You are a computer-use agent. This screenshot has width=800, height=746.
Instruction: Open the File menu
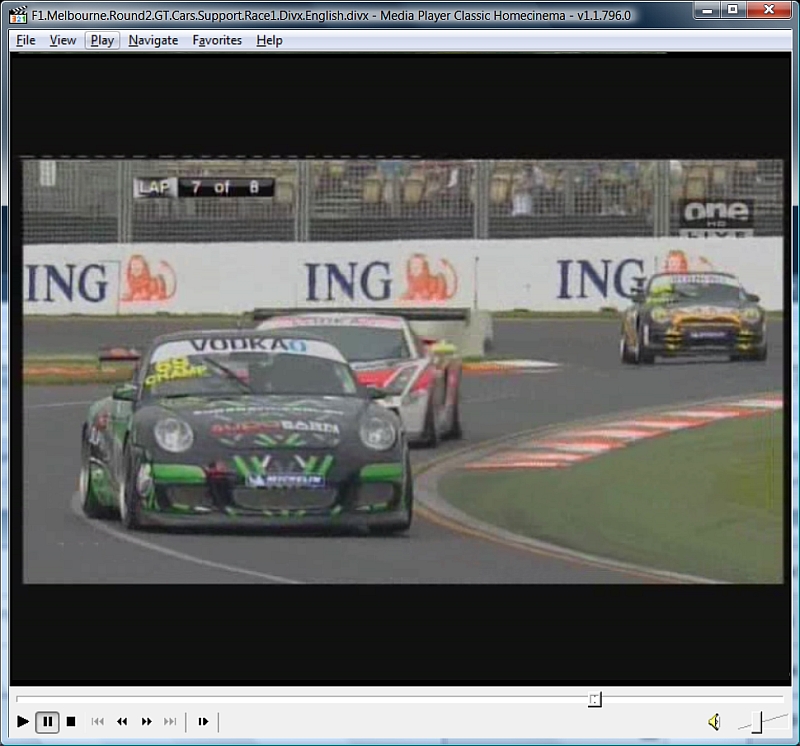26,40
